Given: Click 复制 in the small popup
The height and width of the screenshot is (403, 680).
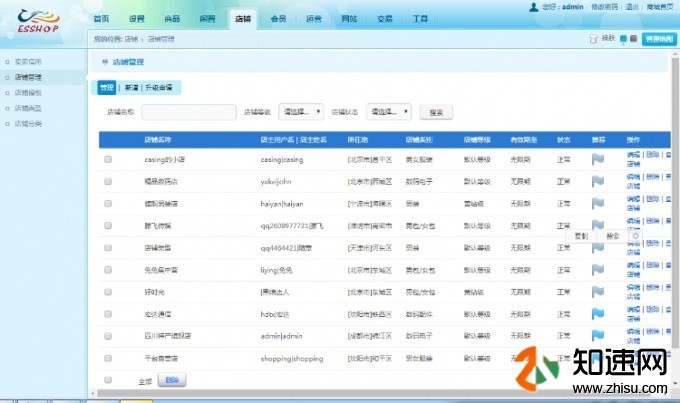Looking at the screenshot, I should pos(581,236).
